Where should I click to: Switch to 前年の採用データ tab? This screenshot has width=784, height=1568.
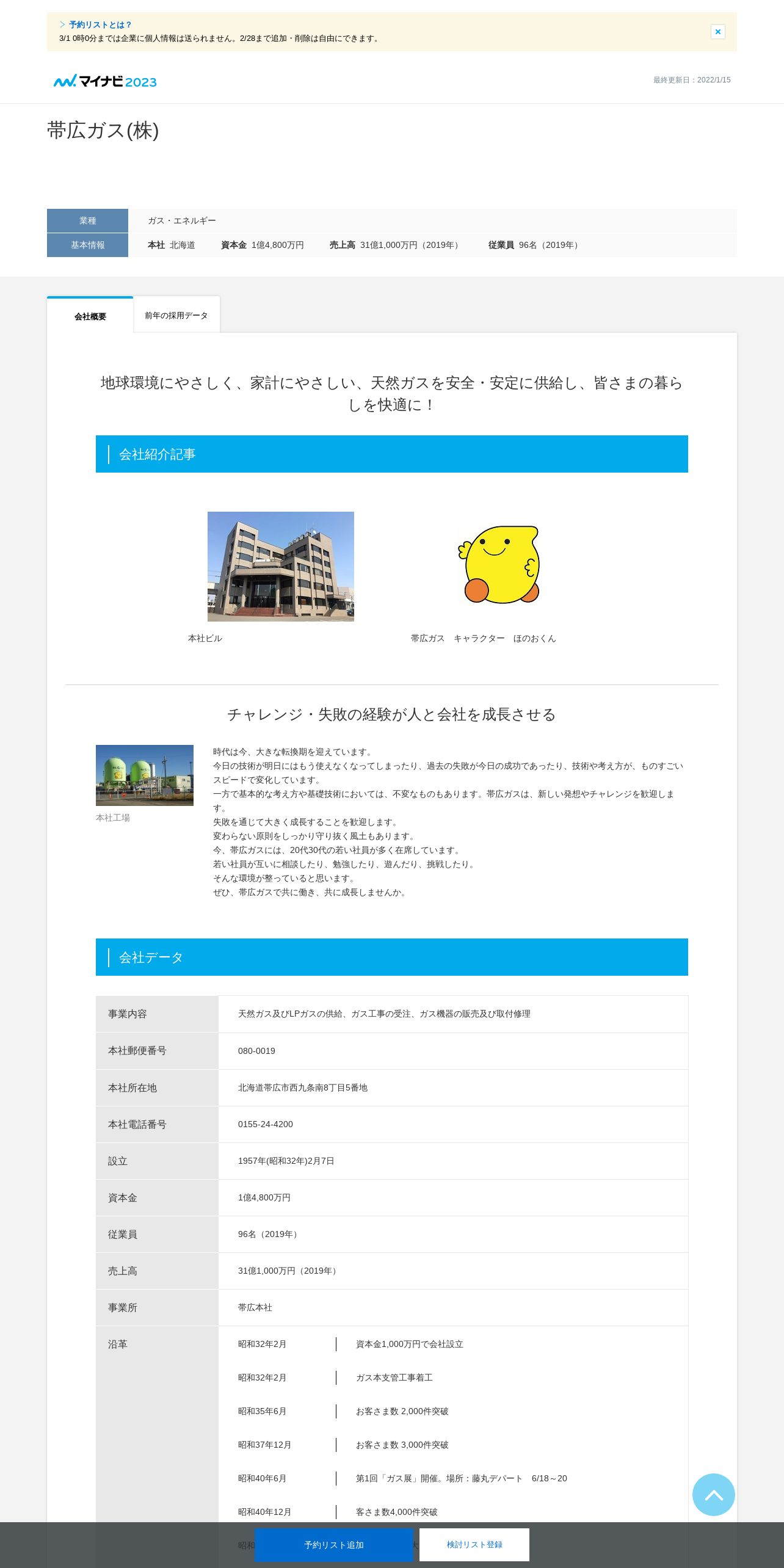point(176,316)
